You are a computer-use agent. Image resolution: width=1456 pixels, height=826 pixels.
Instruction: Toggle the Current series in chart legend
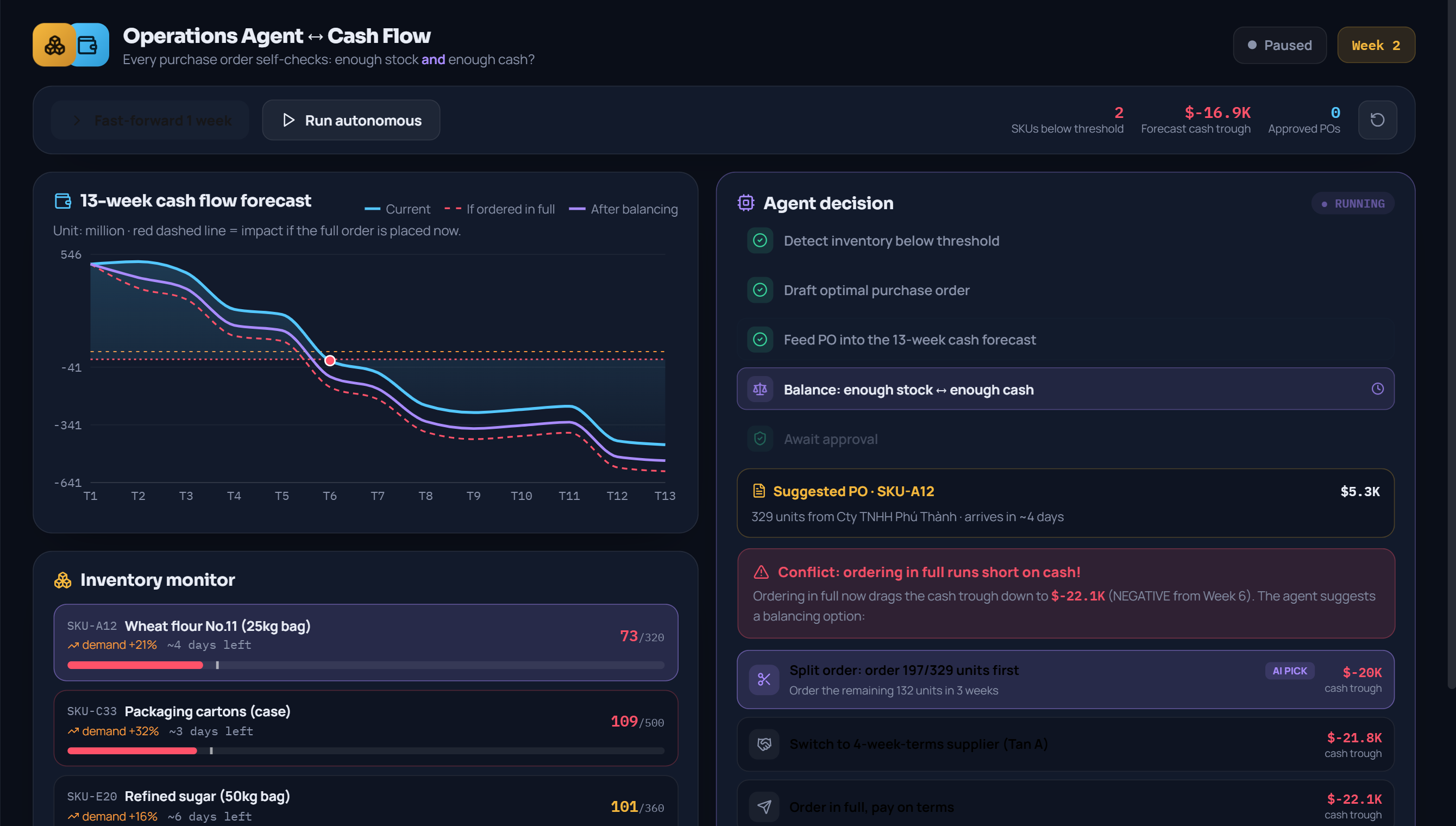pyautogui.click(x=398, y=209)
